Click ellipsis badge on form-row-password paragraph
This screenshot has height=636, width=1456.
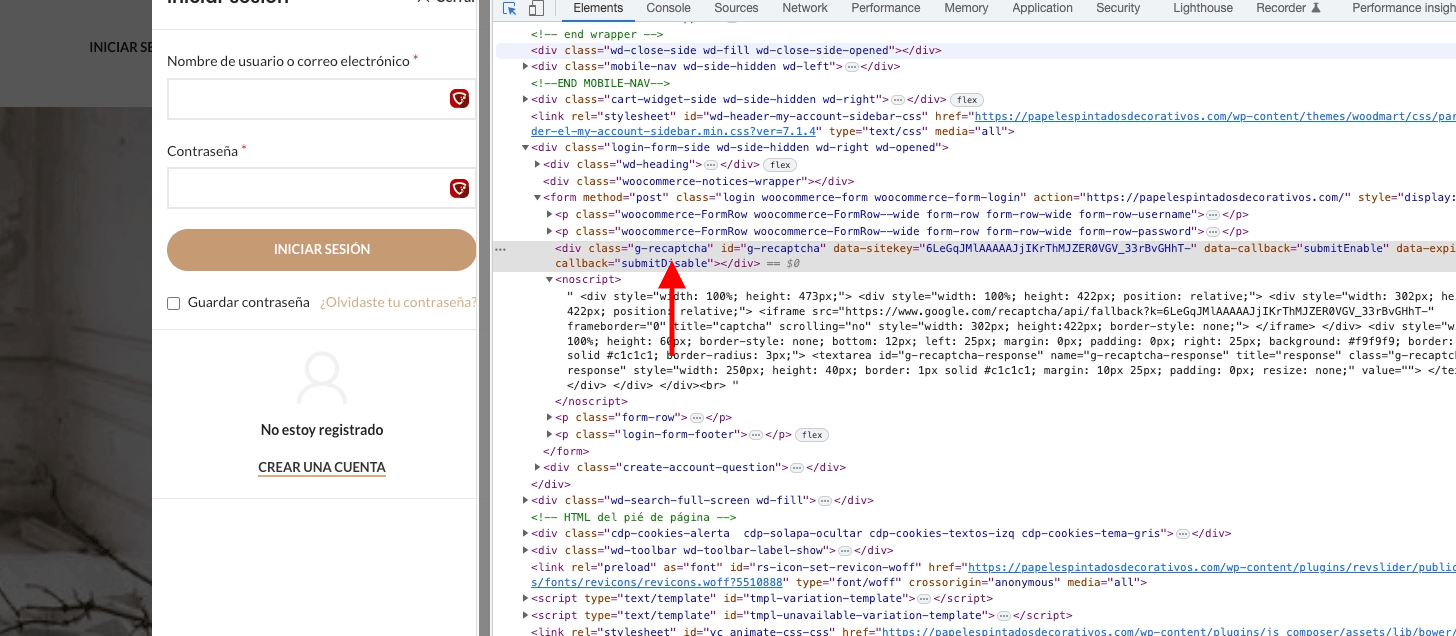1212,231
